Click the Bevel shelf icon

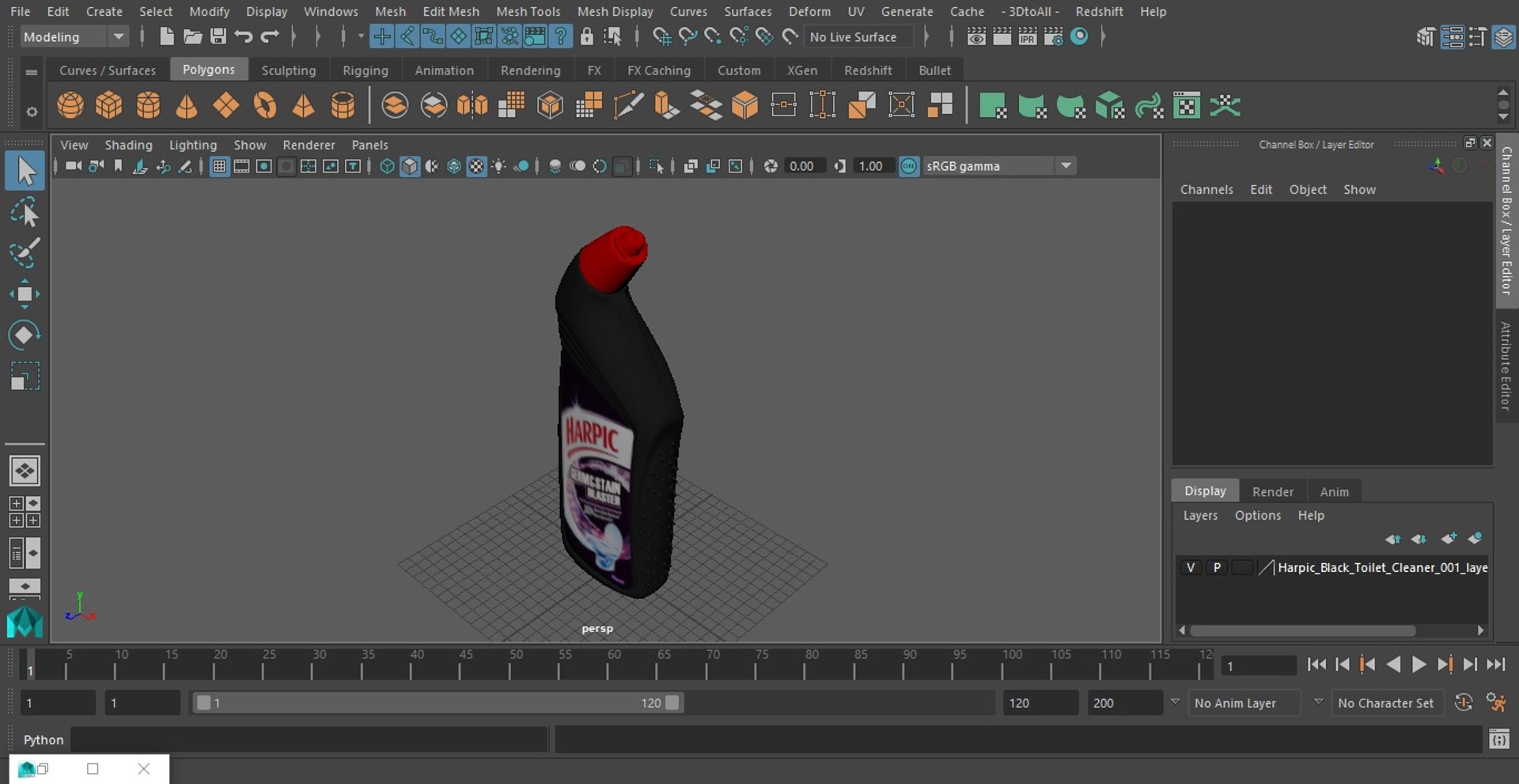click(x=744, y=105)
